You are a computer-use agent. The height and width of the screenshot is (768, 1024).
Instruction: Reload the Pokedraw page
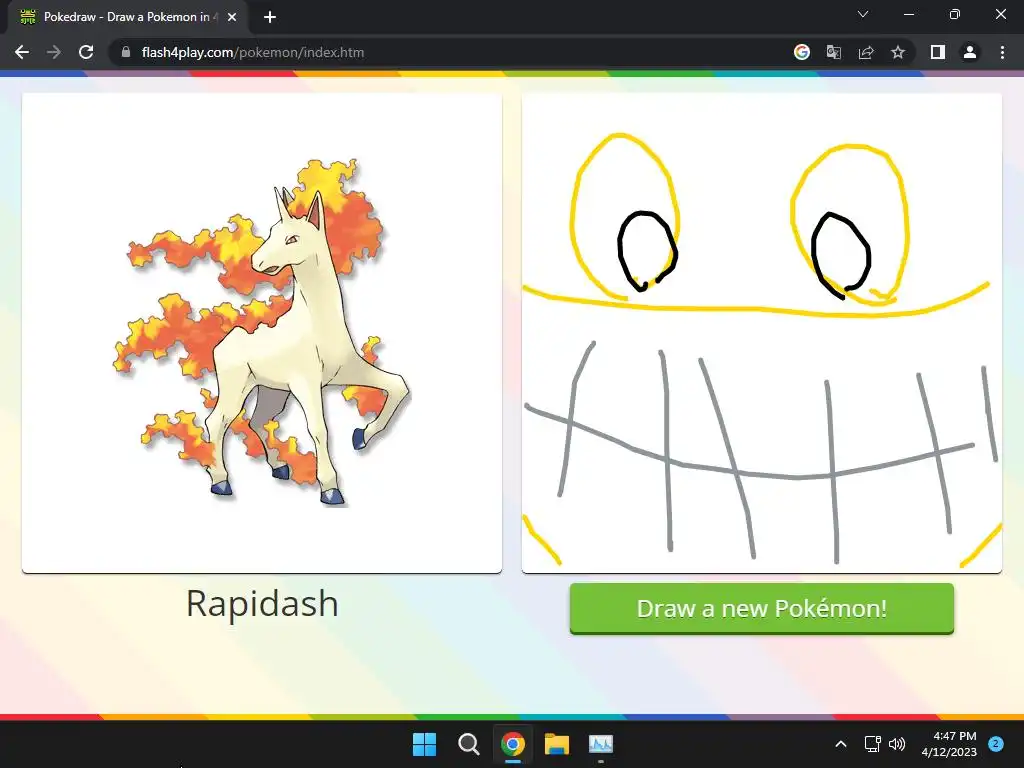click(x=86, y=52)
